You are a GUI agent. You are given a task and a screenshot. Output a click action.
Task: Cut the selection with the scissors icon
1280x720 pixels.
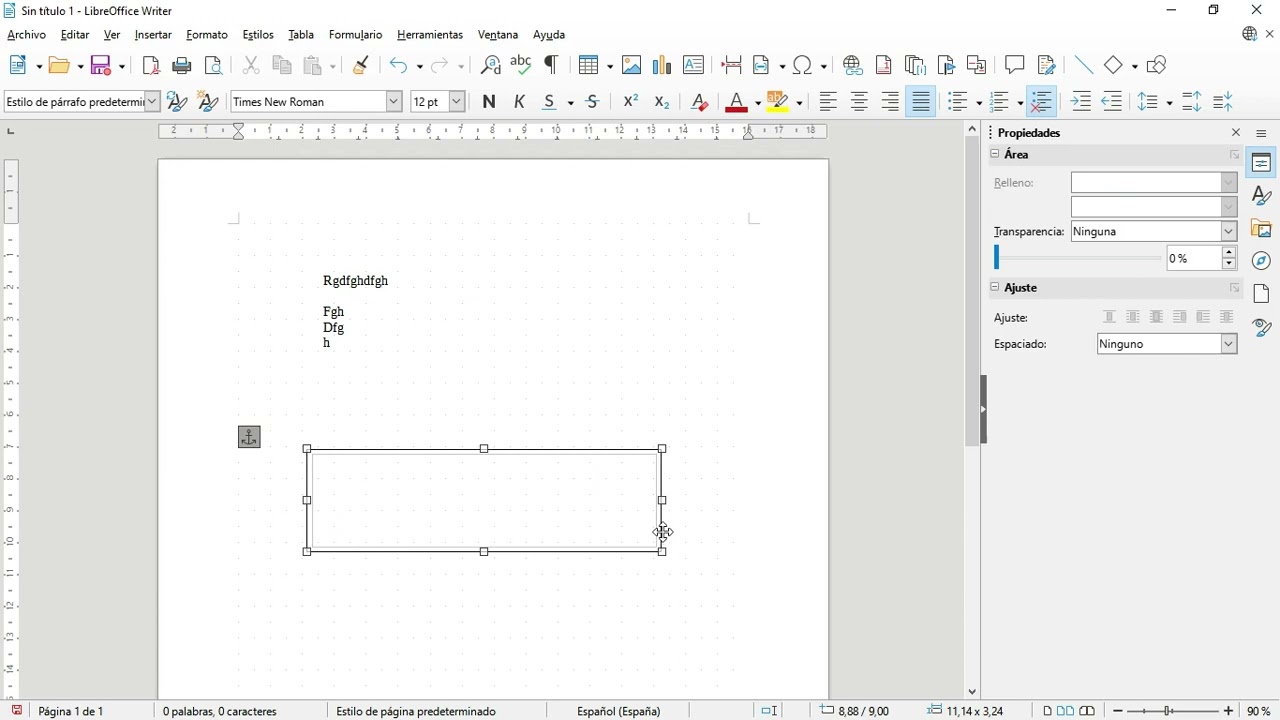coord(251,66)
